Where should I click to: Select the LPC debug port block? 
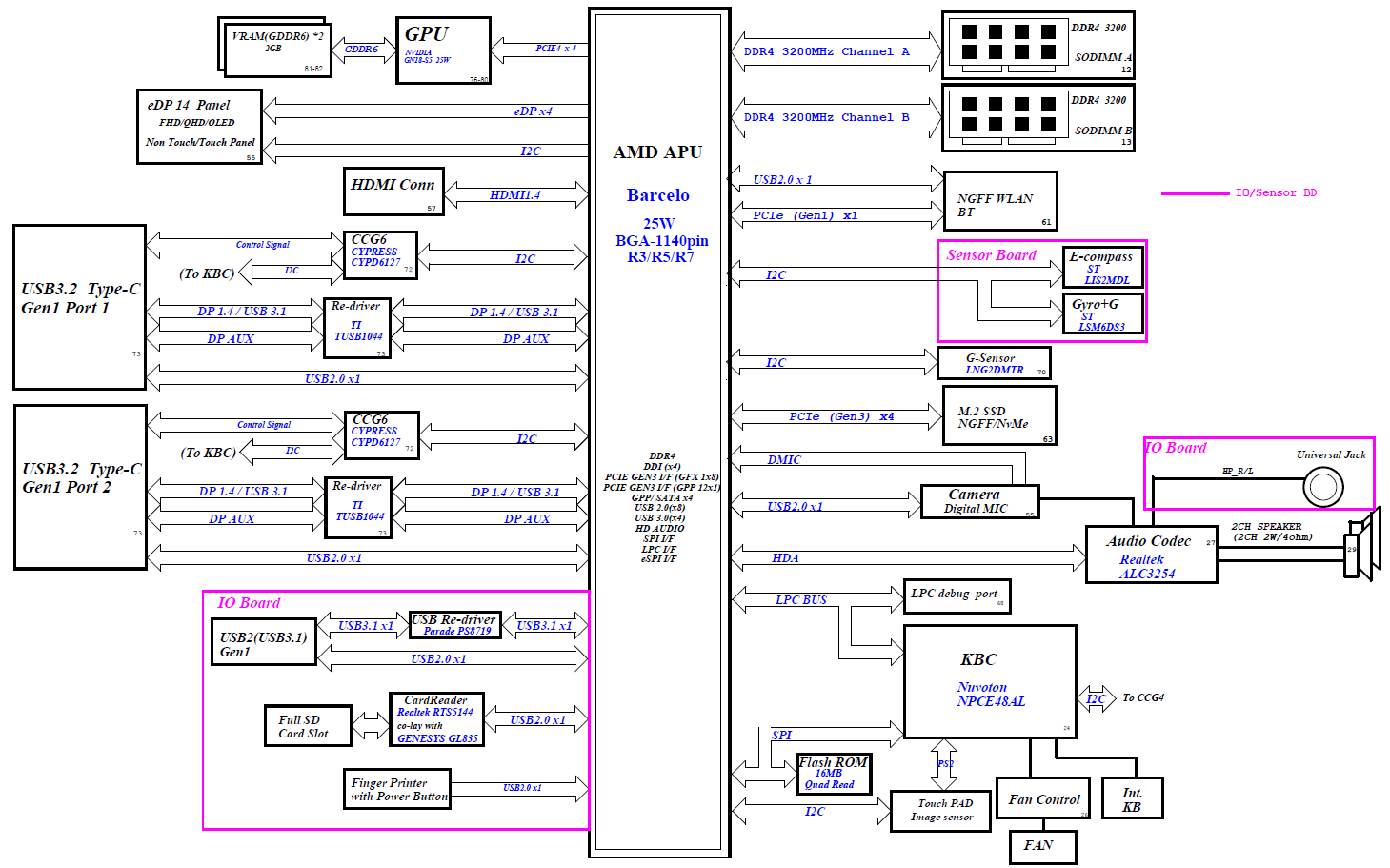[x=957, y=595]
